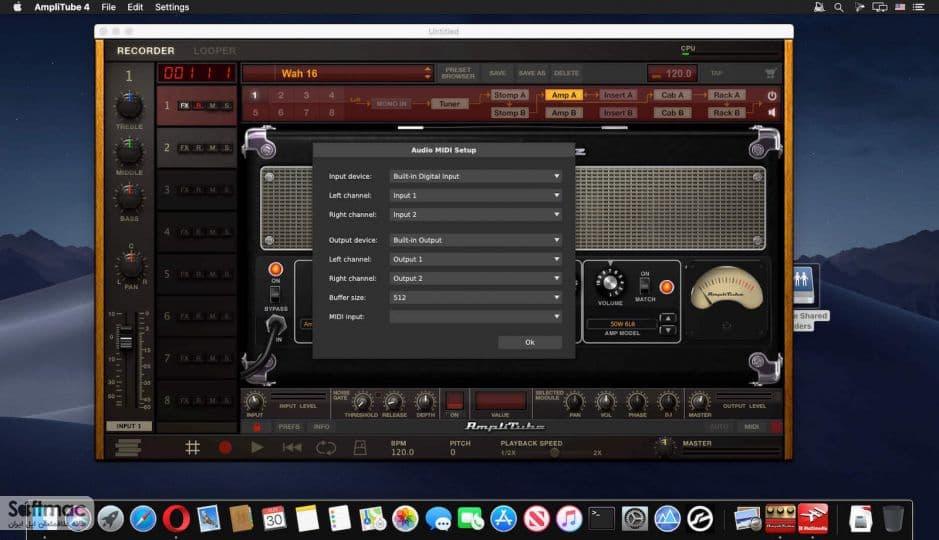Click the amp VOLUME knob
The image size is (939, 540).
[610, 282]
